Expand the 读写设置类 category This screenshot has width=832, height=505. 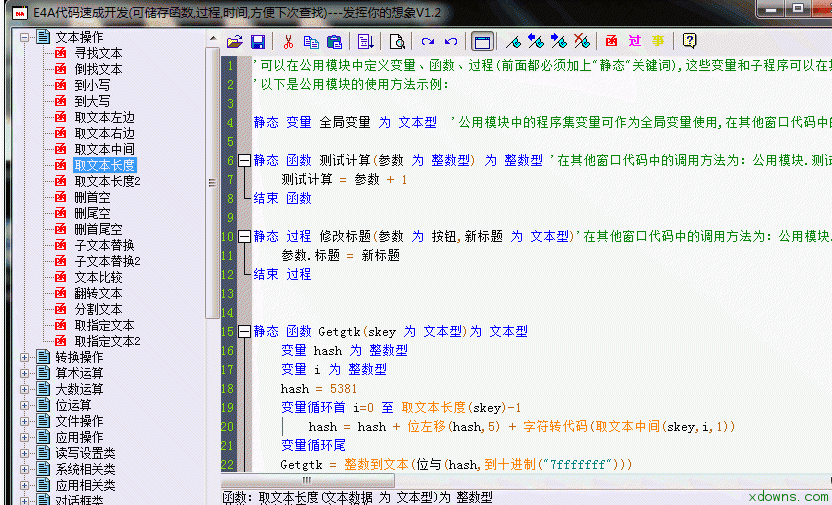[x=24, y=454]
